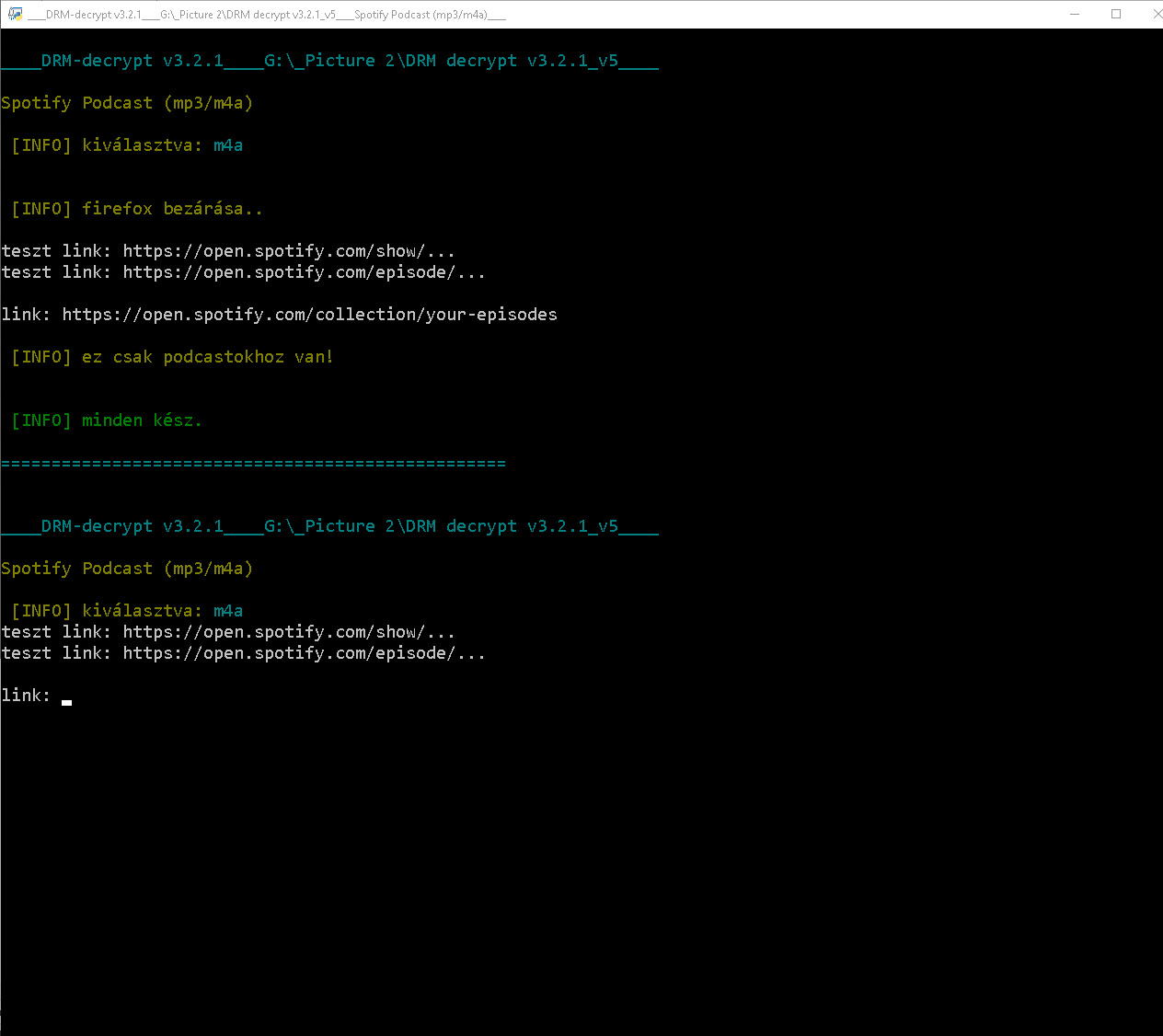Place the cursor at the bottom link prompt
1163x1036 pixels.
pos(66,696)
